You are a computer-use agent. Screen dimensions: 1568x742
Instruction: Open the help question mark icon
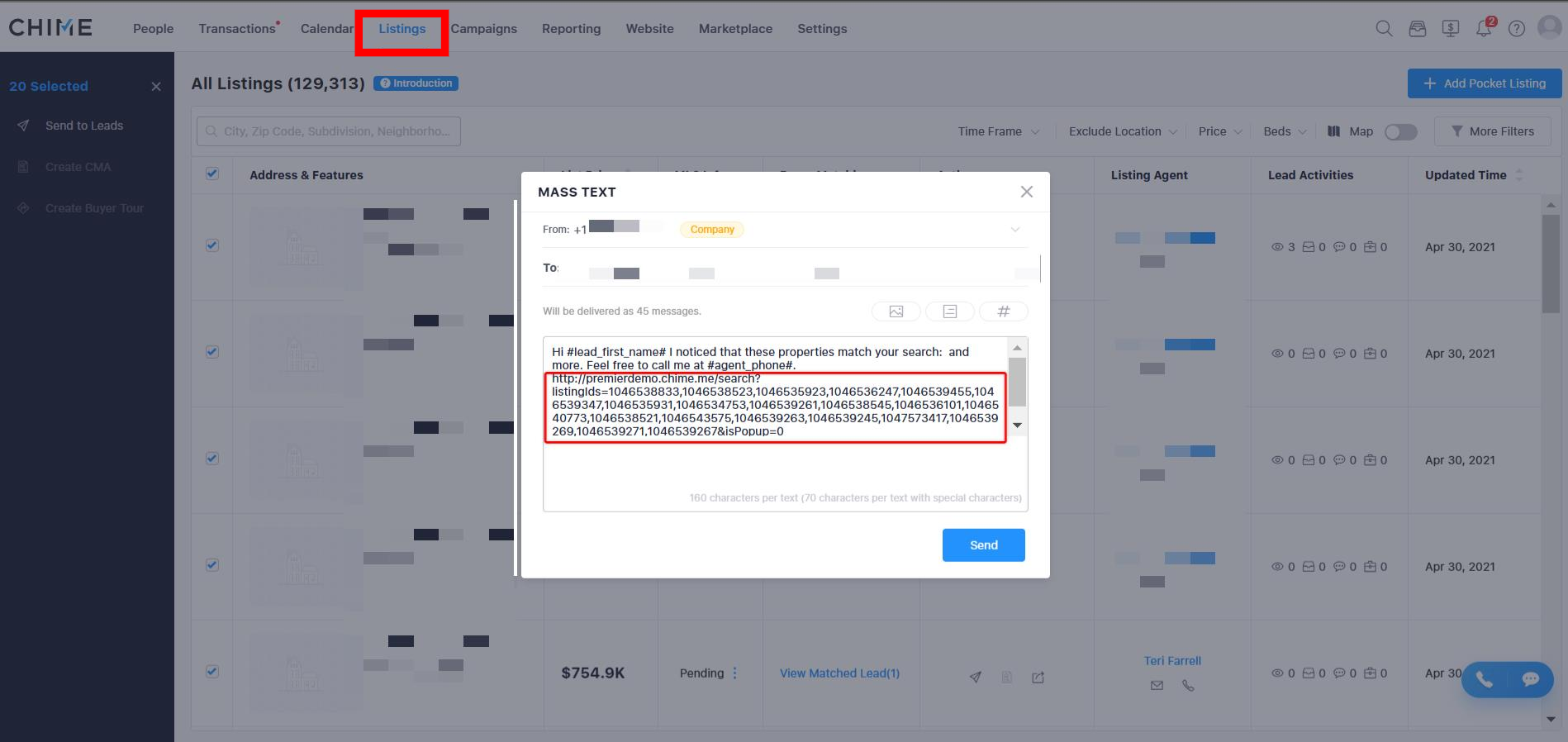point(1517,29)
